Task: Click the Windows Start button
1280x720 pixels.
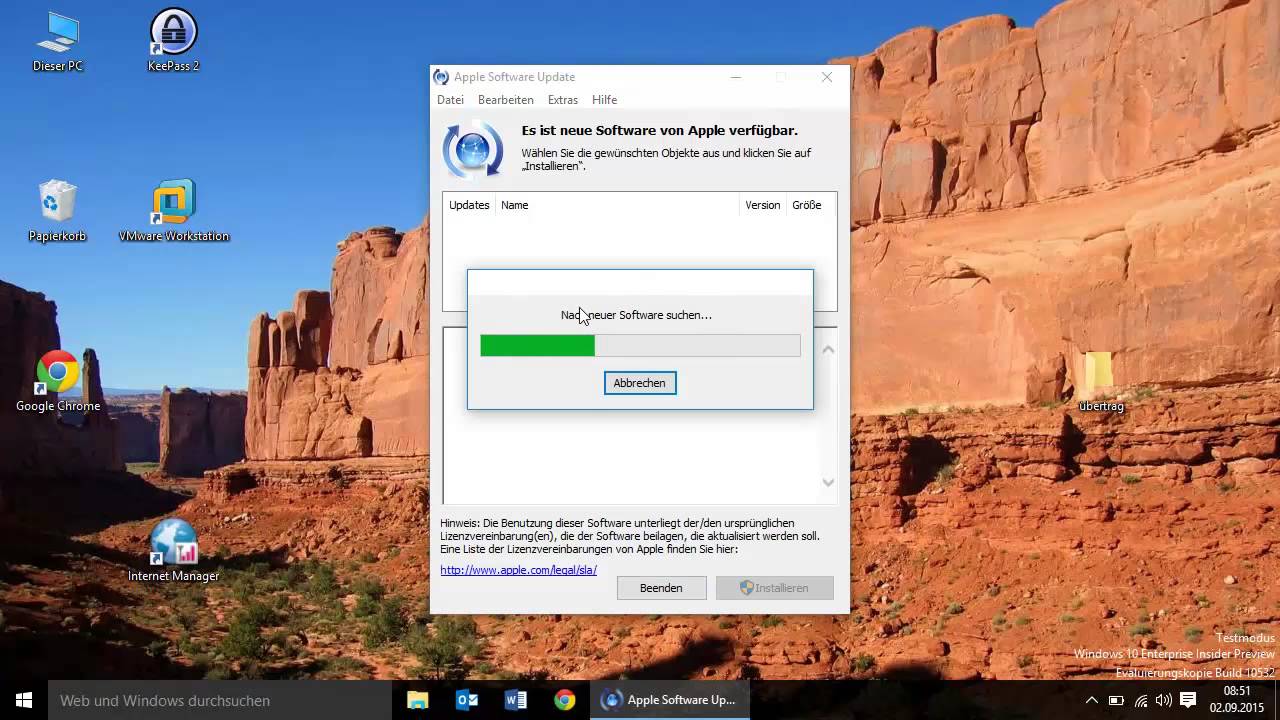Action: click(24, 700)
